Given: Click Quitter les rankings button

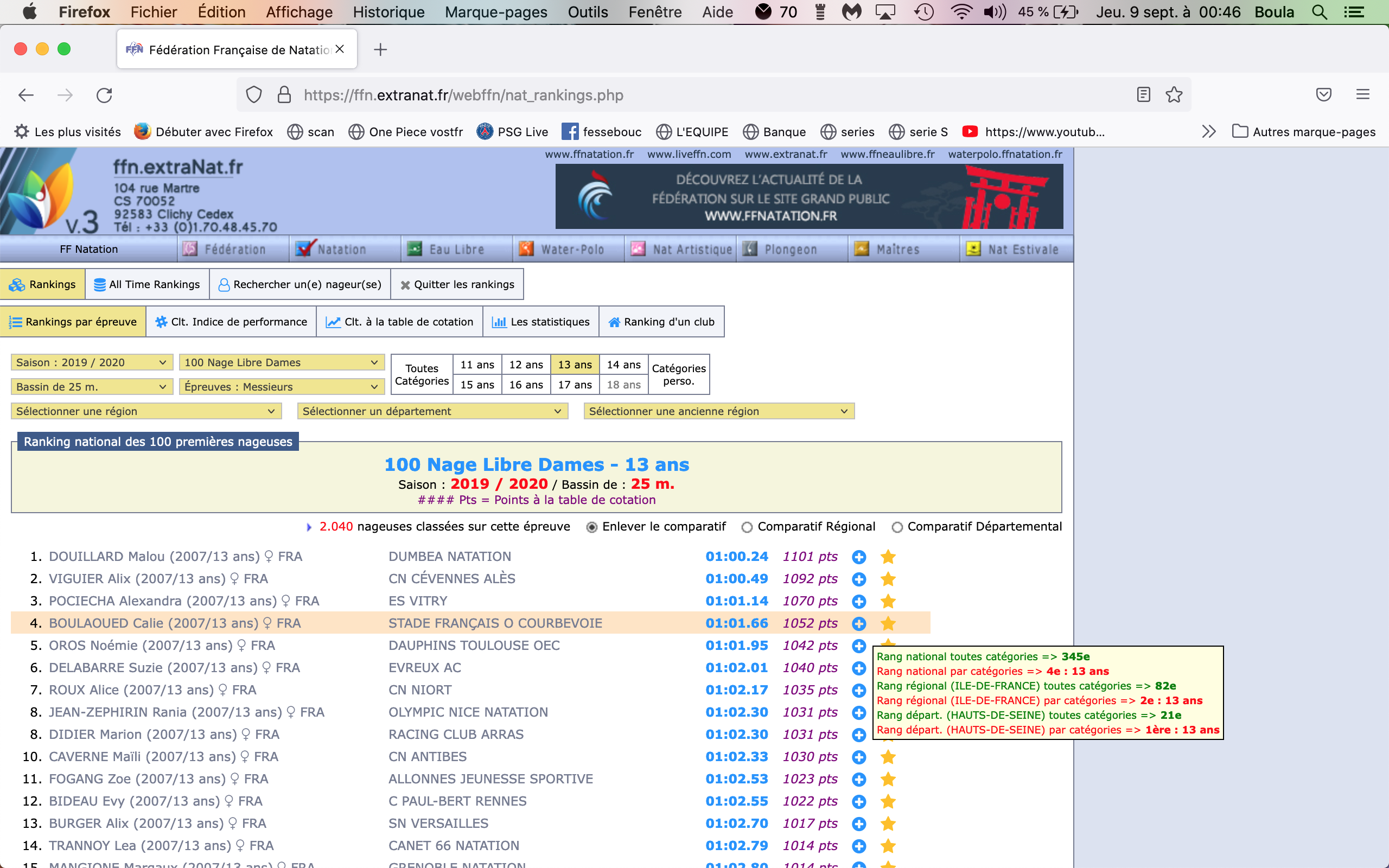Looking at the screenshot, I should click(x=457, y=284).
